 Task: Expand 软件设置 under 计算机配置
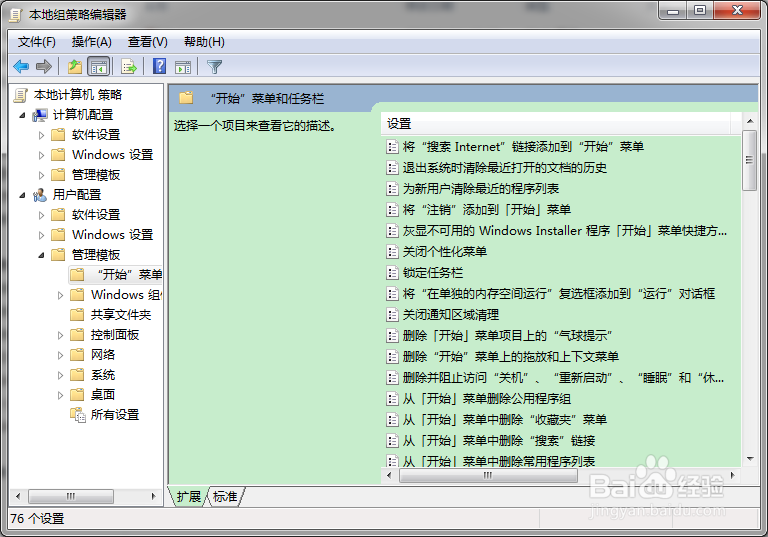pos(41,135)
